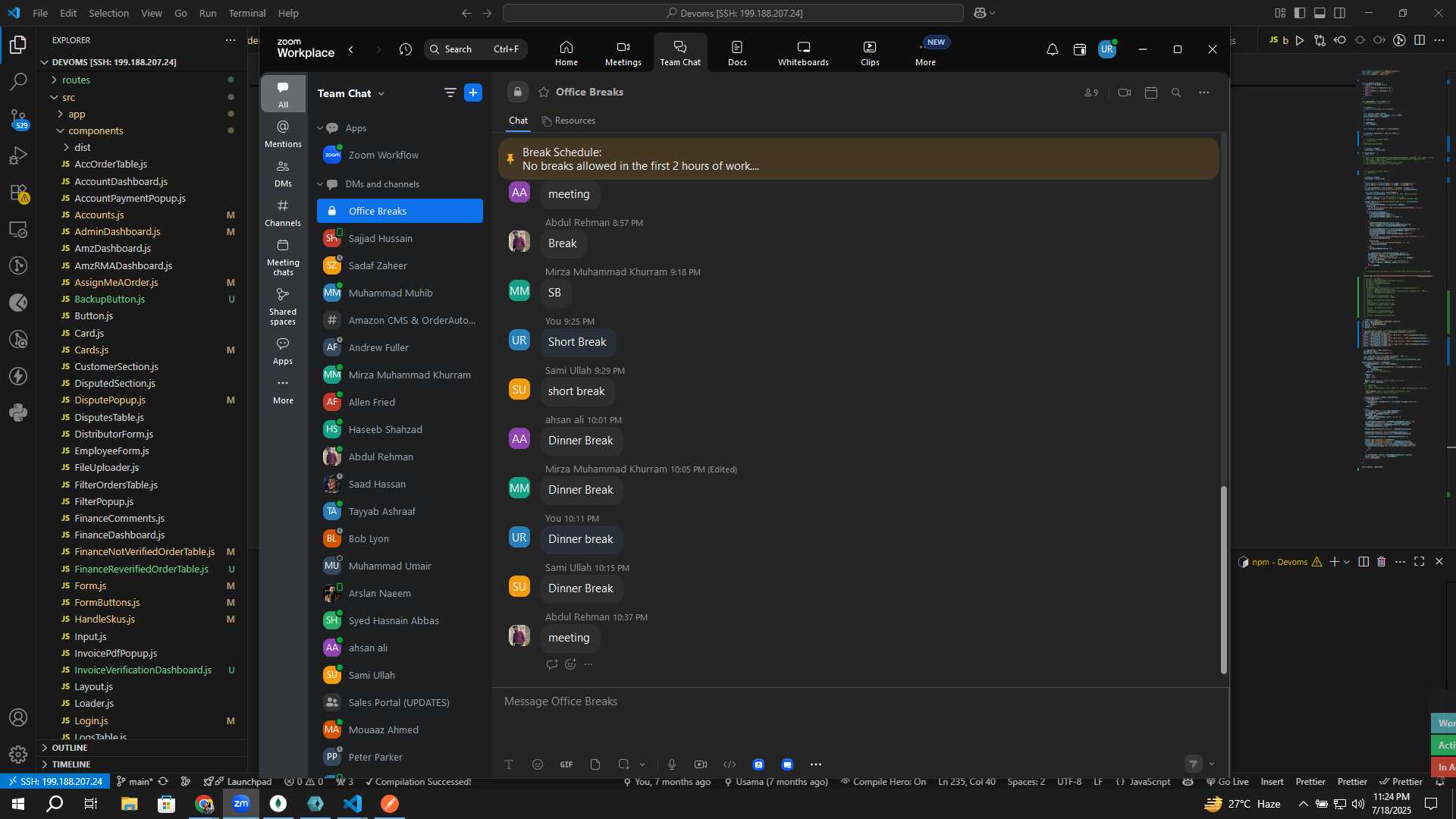Open Zoom notifications bell
The height and width of the screenshot is (819, 1456).
(1053, 49)
